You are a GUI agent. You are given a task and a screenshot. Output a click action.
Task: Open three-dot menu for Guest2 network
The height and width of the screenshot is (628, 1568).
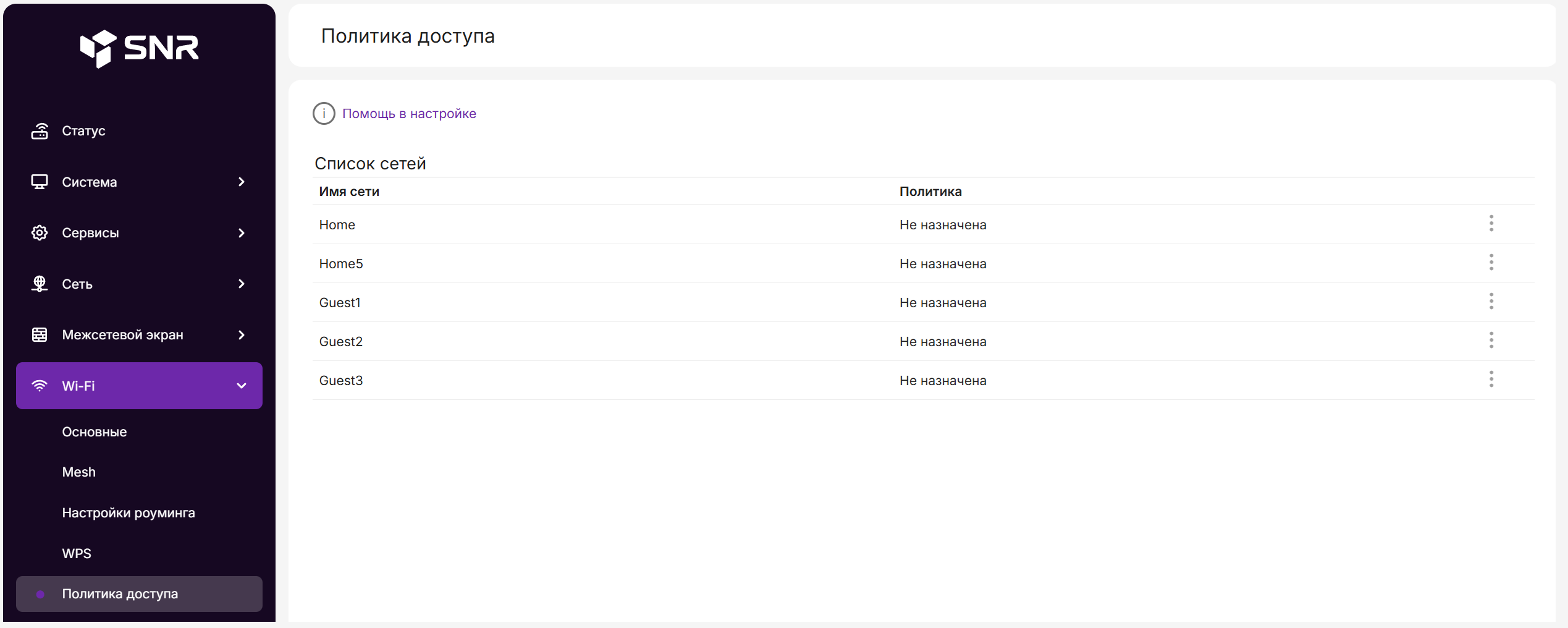pos(1491,341)
